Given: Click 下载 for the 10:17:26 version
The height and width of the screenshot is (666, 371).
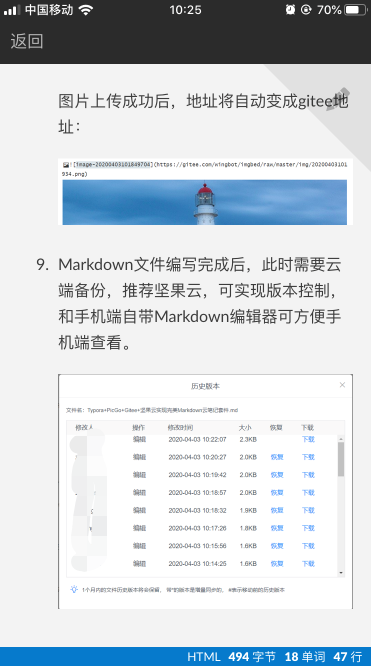Looking at the screenshot, I should pyautogui.click(x=308, y=528).
